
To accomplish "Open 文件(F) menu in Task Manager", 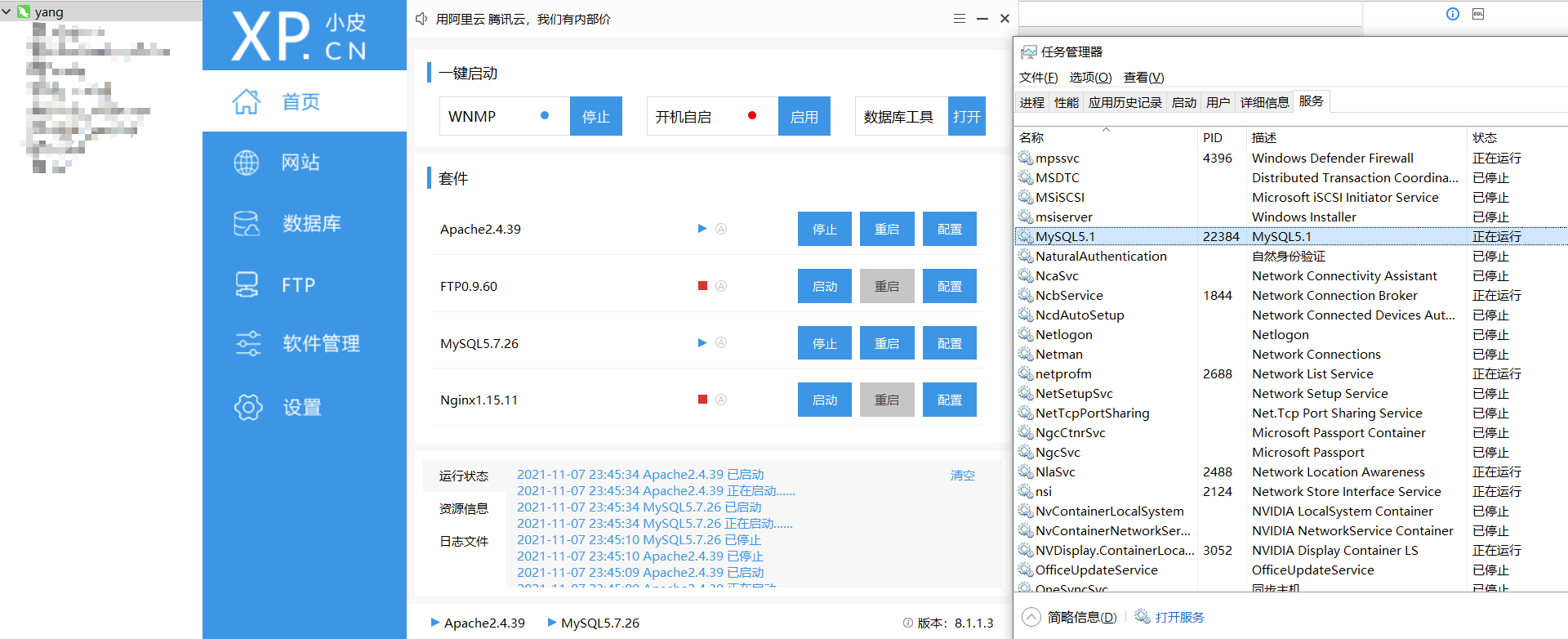I will coord(1038,78).
